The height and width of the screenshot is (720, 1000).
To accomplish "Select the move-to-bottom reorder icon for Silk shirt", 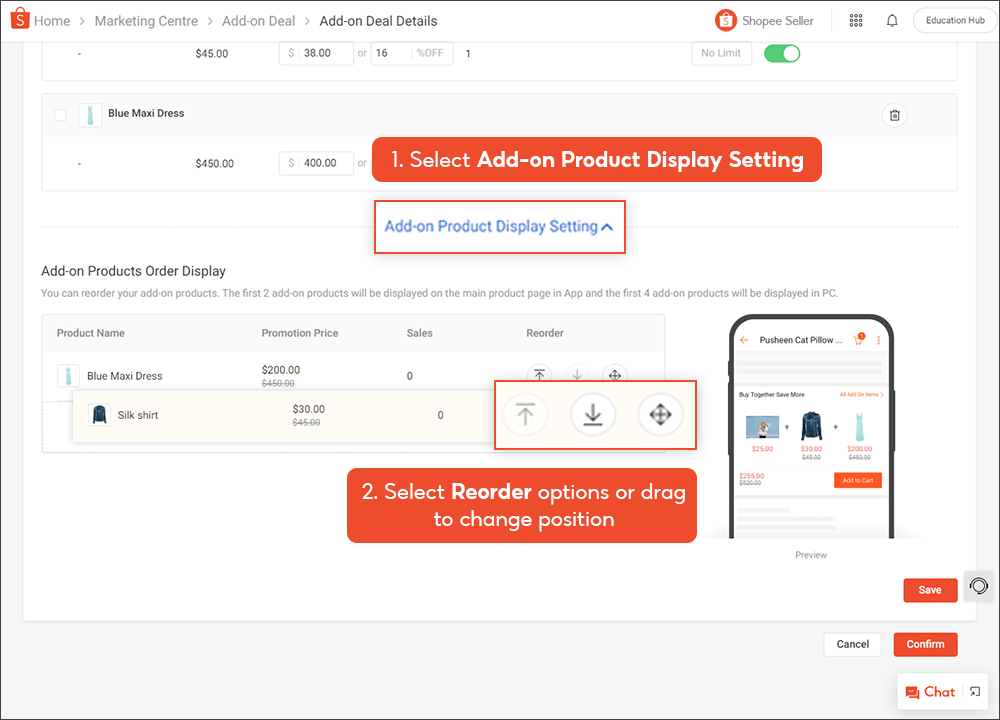I will tap(592, 414).
